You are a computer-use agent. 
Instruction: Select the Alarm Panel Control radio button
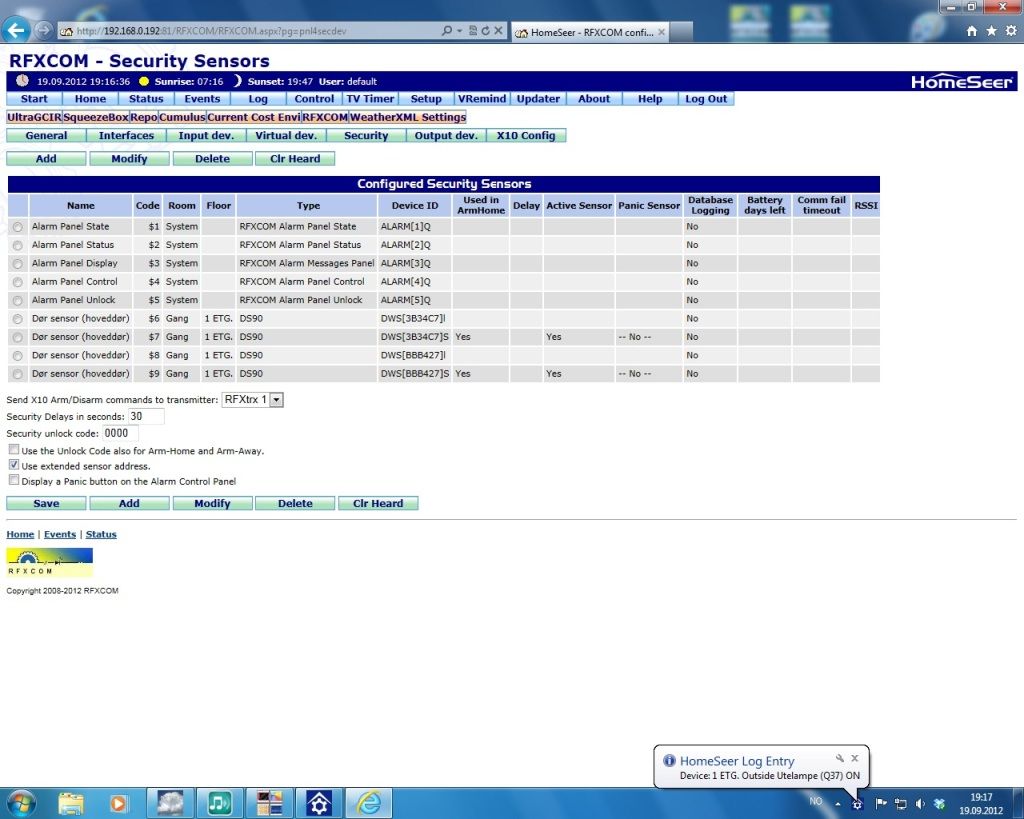[18, 282]
